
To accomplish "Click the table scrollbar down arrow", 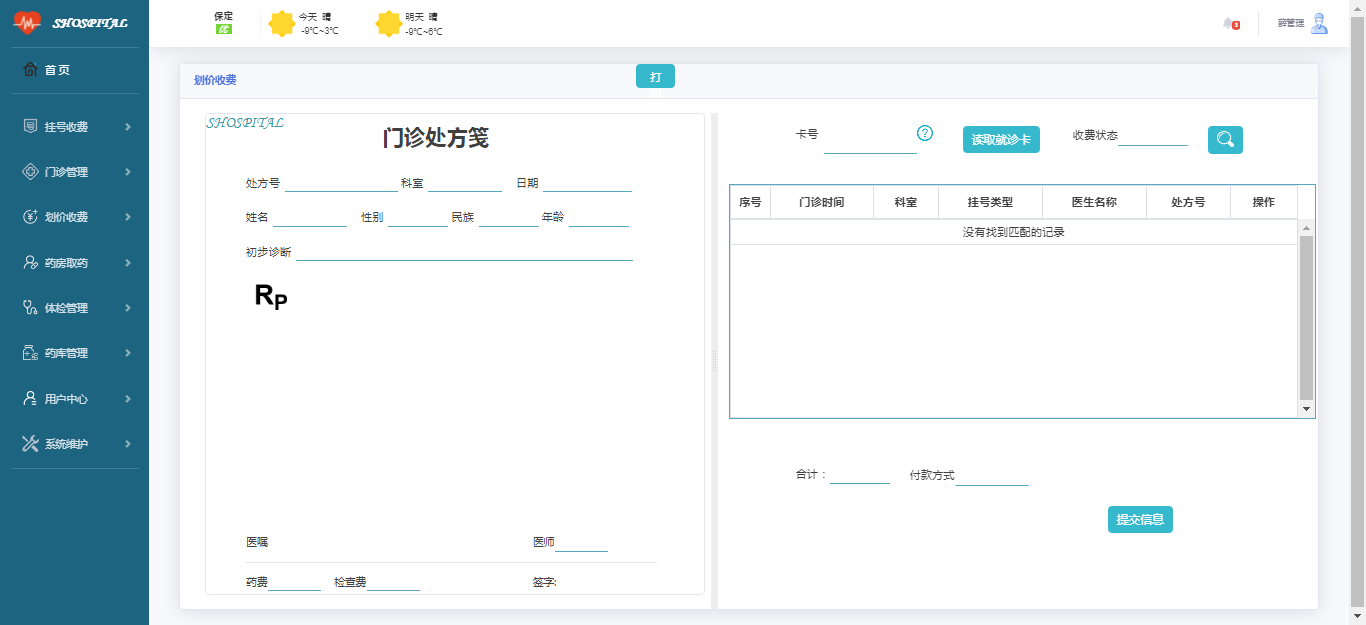I will 1306,409.
